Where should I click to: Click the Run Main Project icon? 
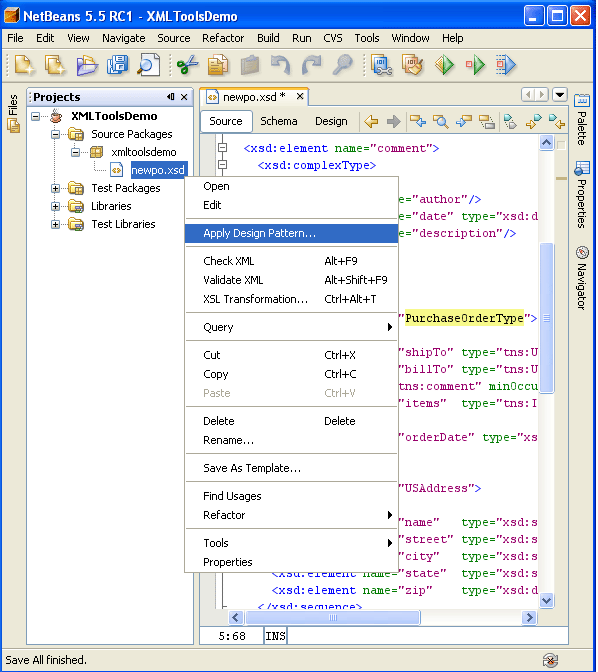point(444,65)
